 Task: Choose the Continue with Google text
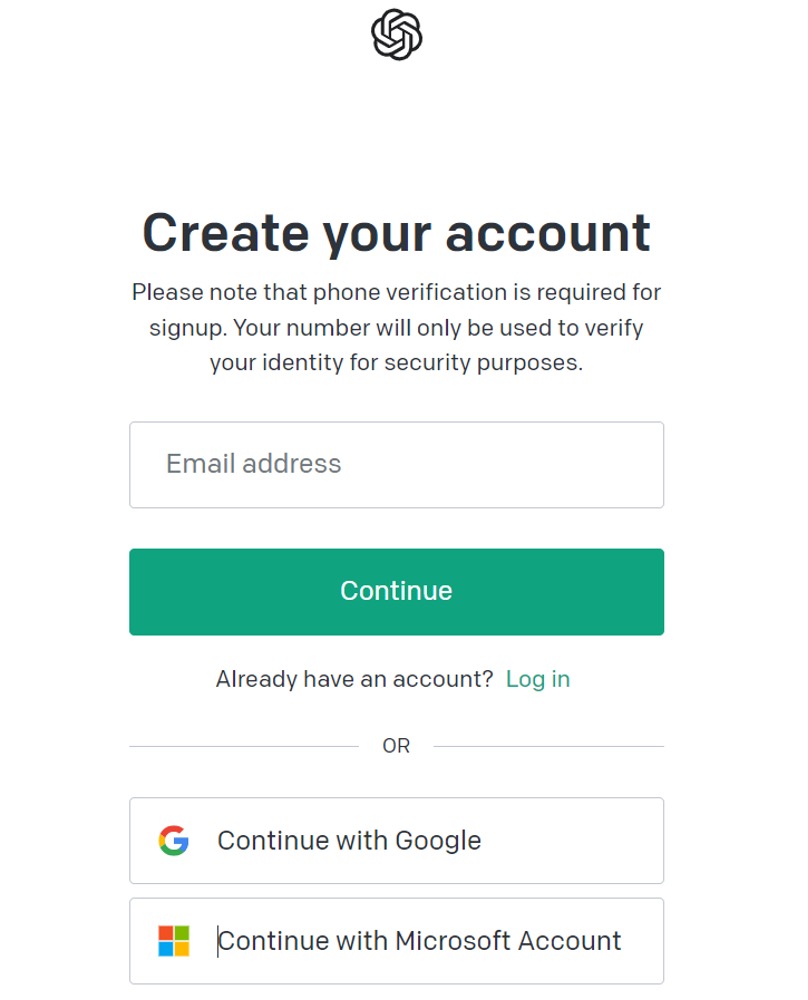point(349,841)
